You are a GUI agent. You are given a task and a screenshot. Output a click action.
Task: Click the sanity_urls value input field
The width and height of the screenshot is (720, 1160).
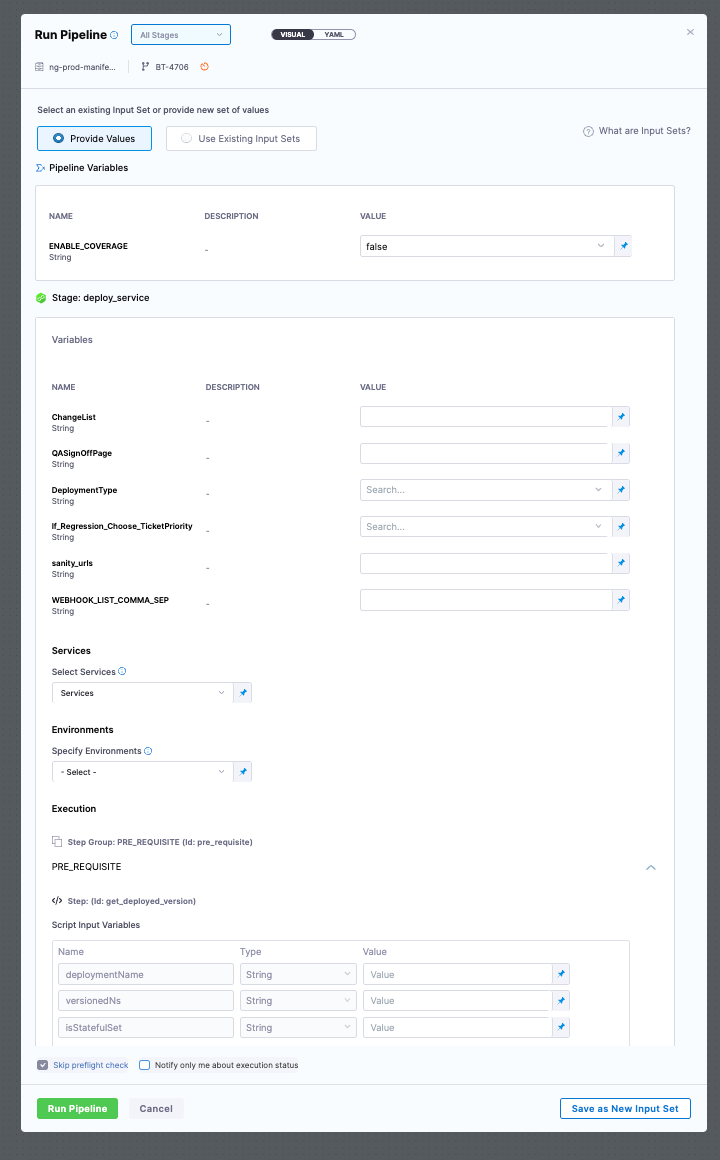485,563
